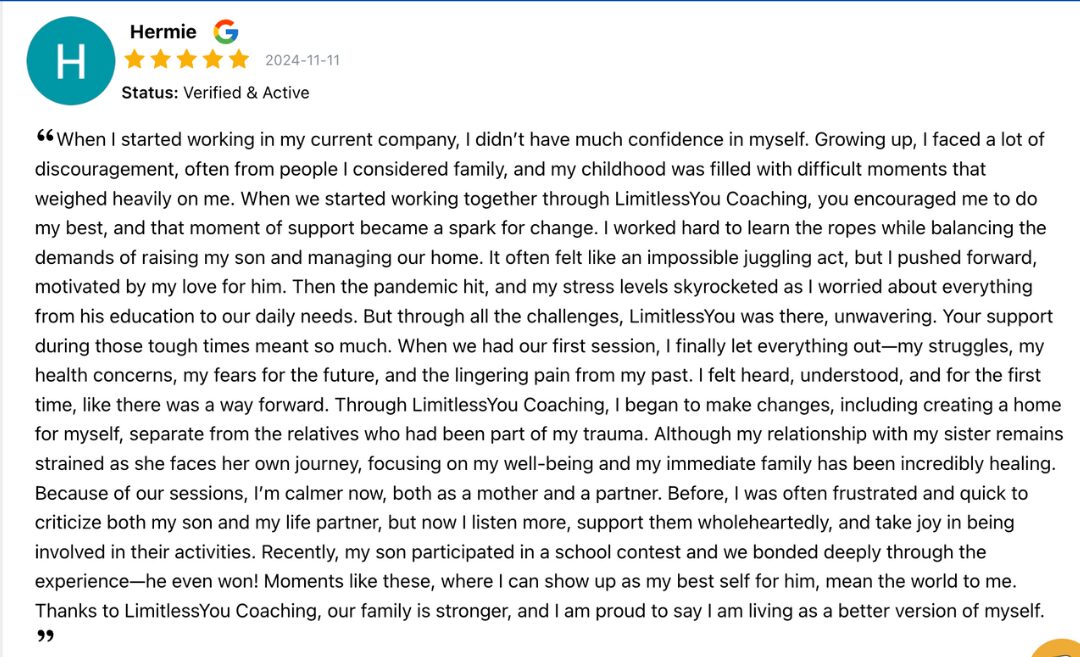
Task: Click the teal H avatar circle
Action: 71,61
